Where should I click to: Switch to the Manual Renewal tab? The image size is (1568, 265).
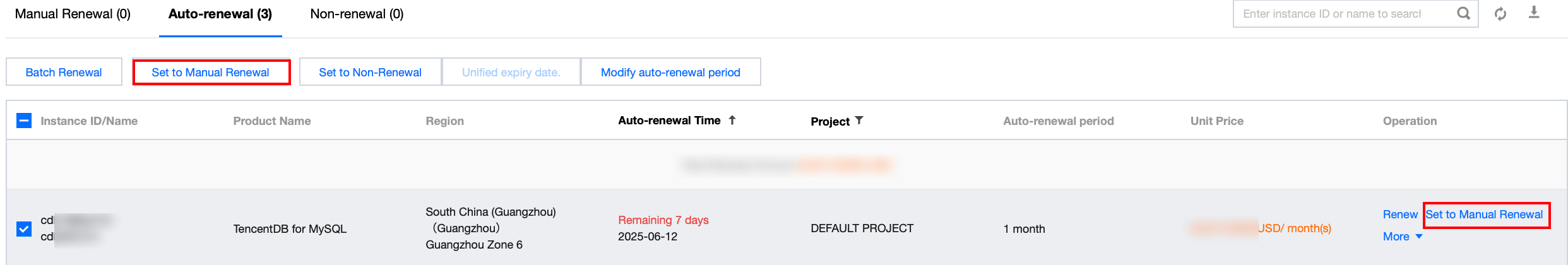(73, 14)
